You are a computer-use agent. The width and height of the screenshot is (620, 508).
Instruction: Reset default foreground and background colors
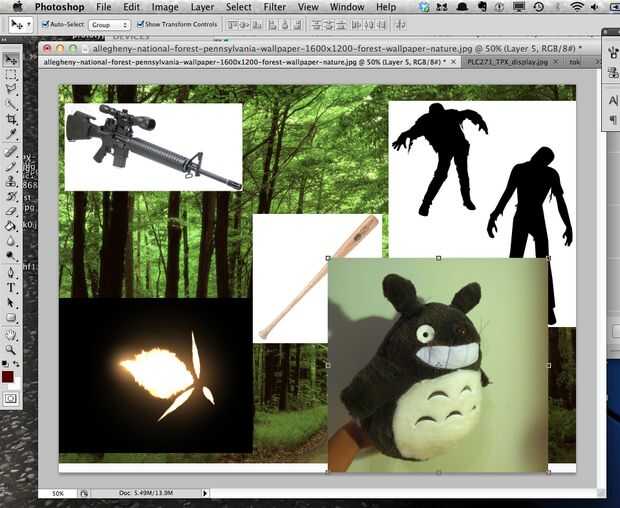5,363
